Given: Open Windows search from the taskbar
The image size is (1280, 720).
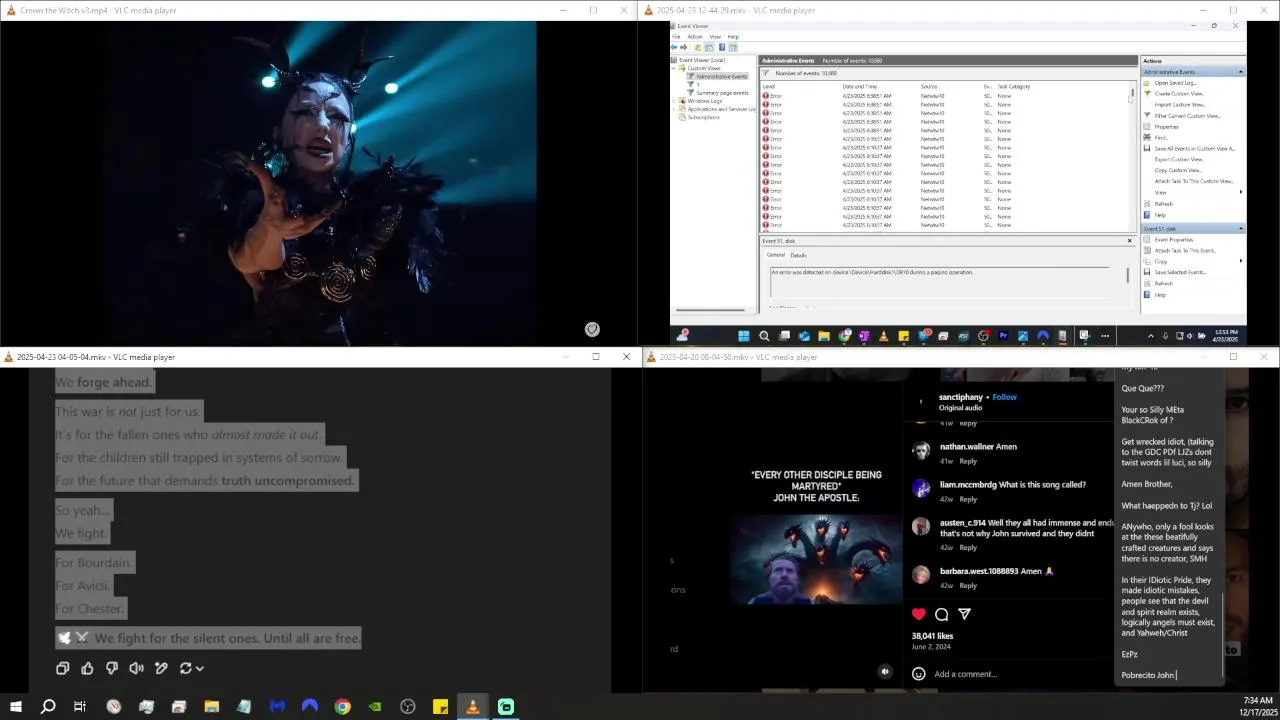Looking at the screenshot, I should coord(48,707).
